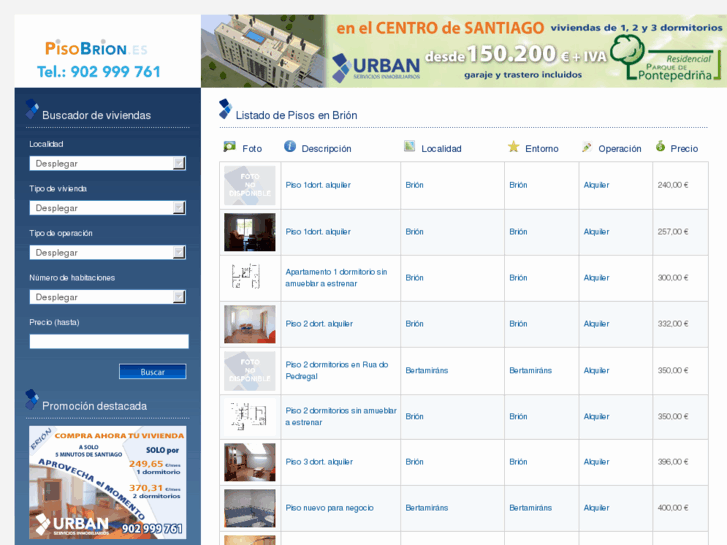Open the Tipo de vivienda dropdown

(108, 208)
